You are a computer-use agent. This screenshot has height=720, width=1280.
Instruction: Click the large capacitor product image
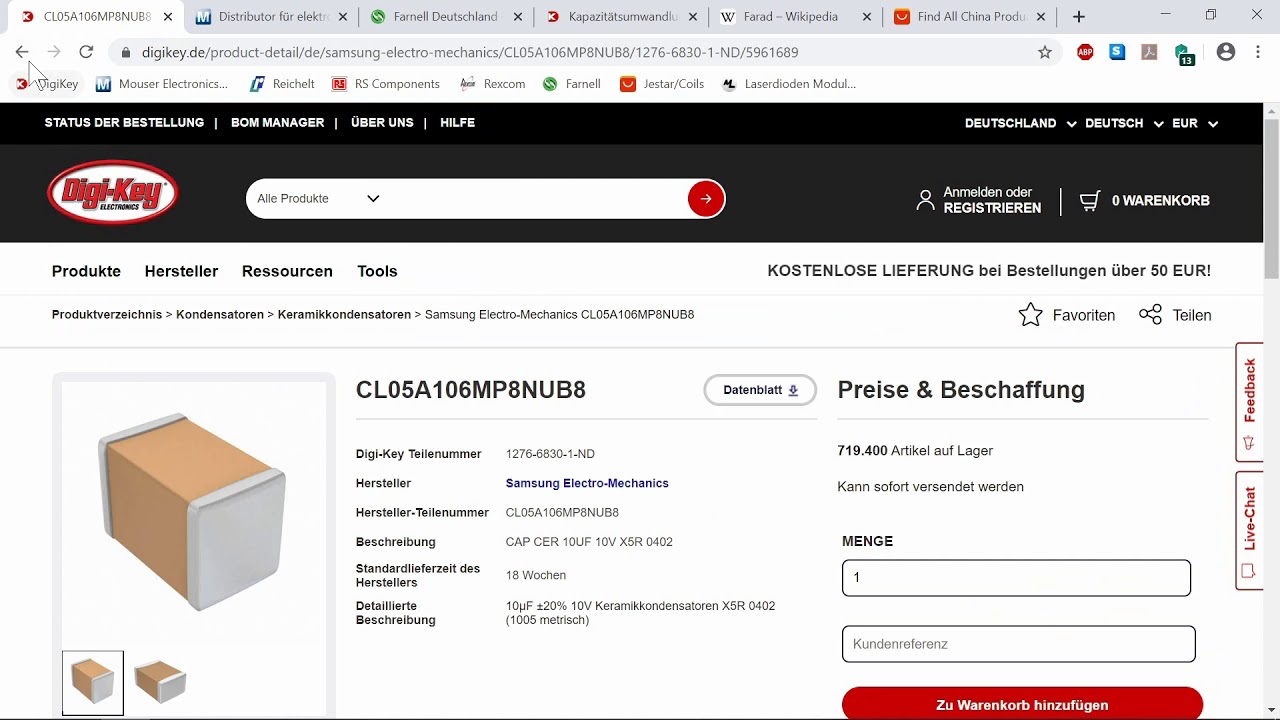click(193, 510)
